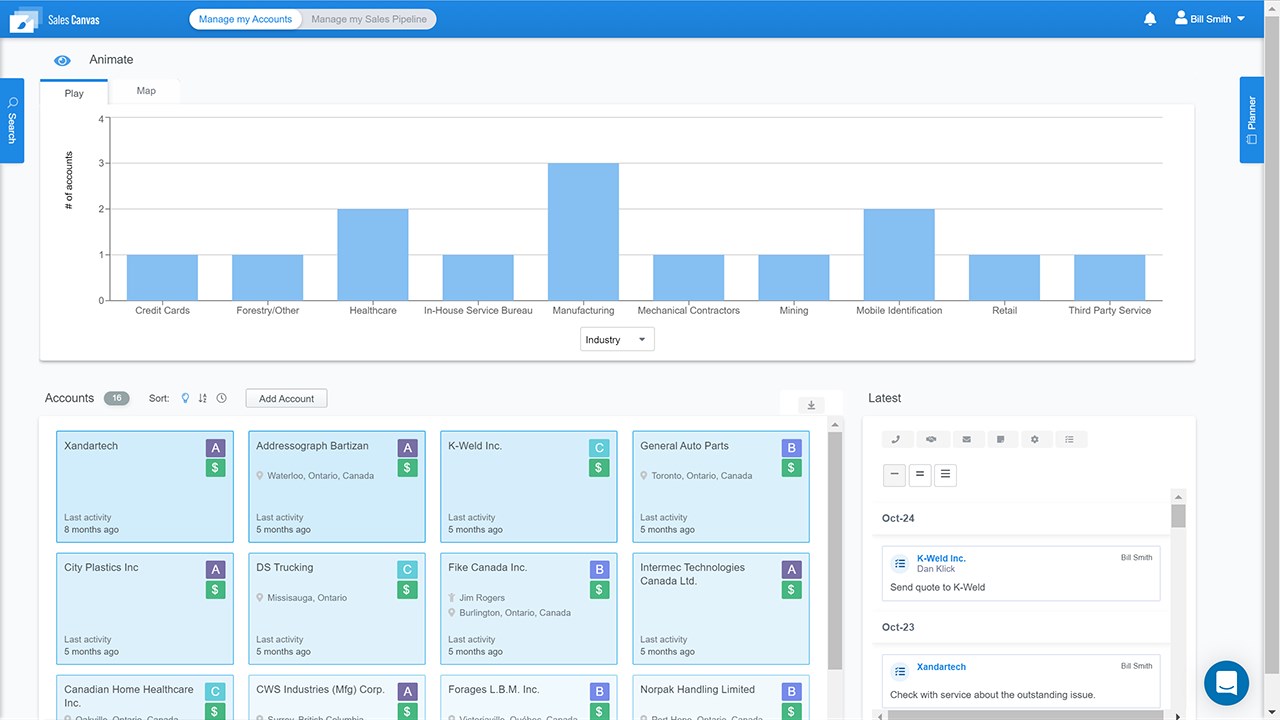Download the accounts list
The image size is (1280, 720).
tap(811, 405)
